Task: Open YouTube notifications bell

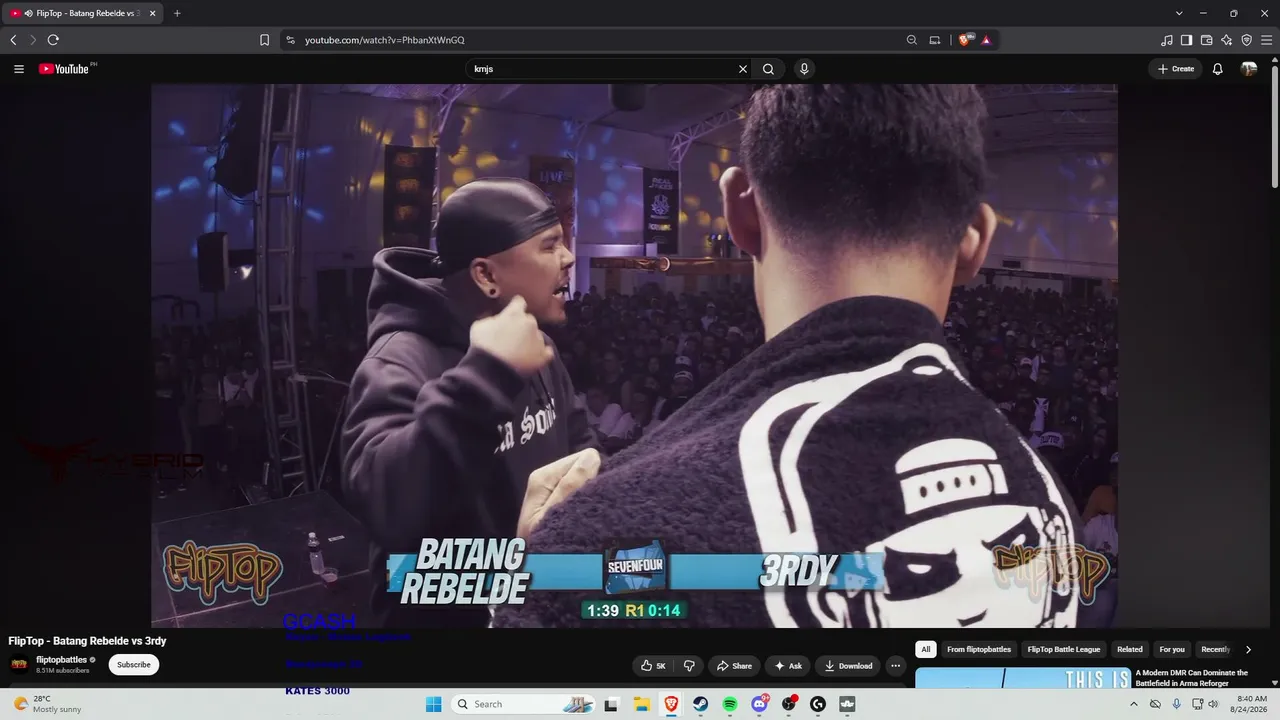Action: click(1217, 69)
